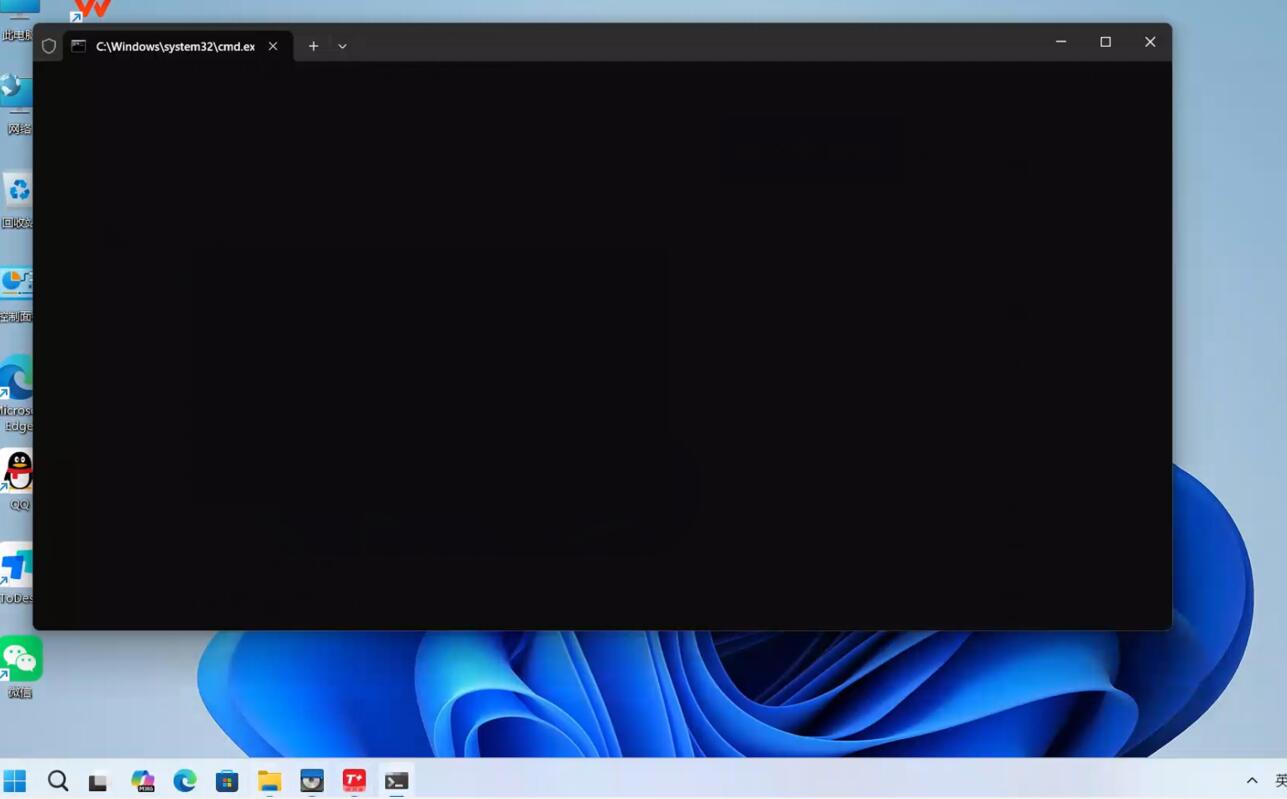Image resolution: width=1287 pixels, height=799 pixels.
Task: Open Task View from taskbar
Action: point(98,781)
